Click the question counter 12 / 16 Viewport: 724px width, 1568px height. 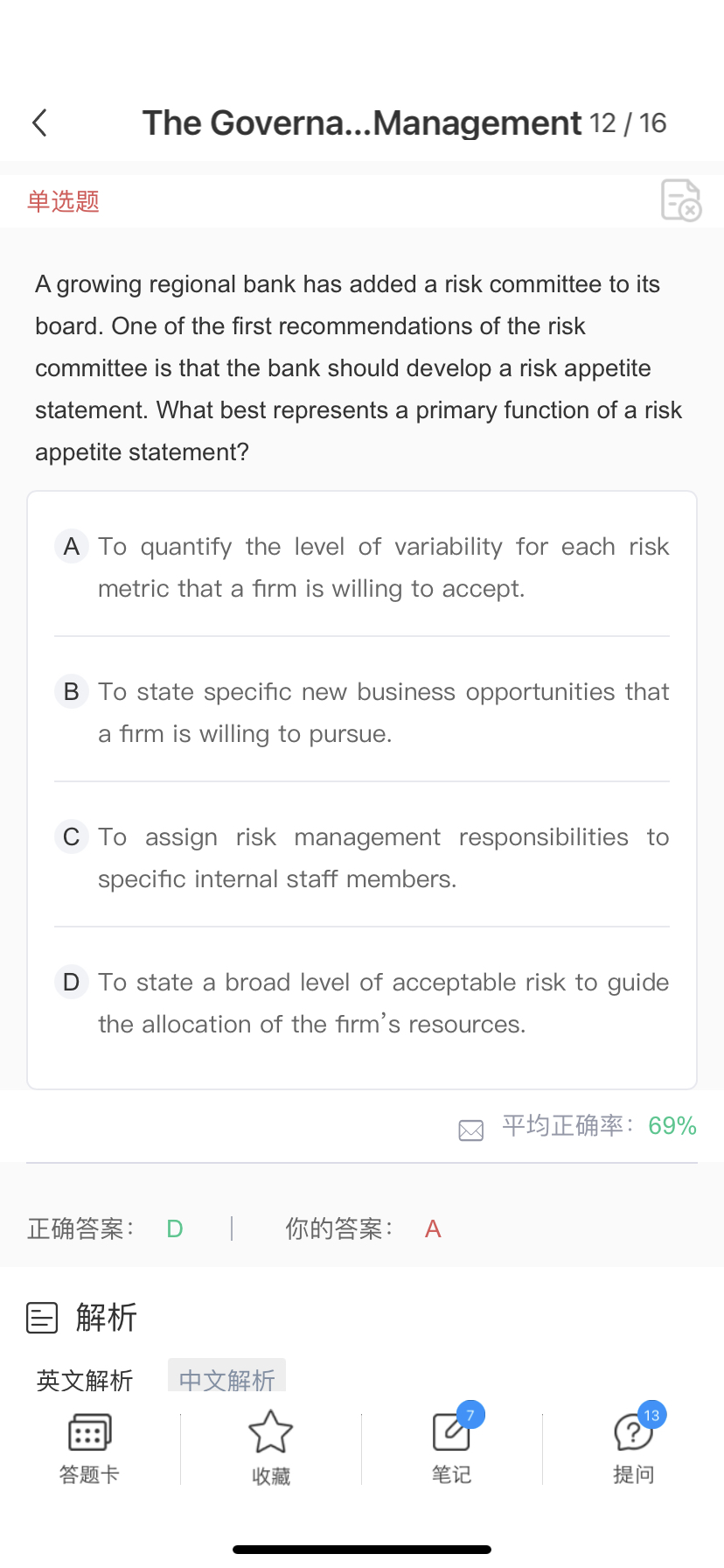[x=628, y=123]
